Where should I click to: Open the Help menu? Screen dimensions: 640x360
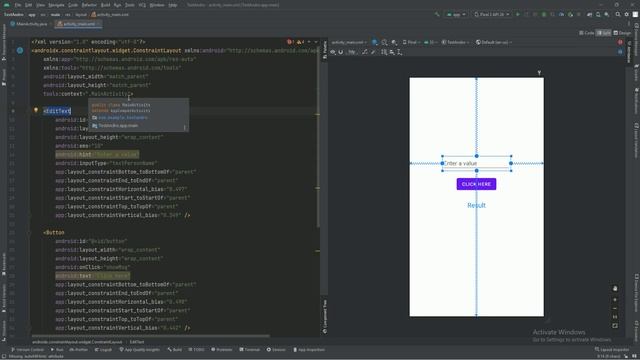pos(173,5)
